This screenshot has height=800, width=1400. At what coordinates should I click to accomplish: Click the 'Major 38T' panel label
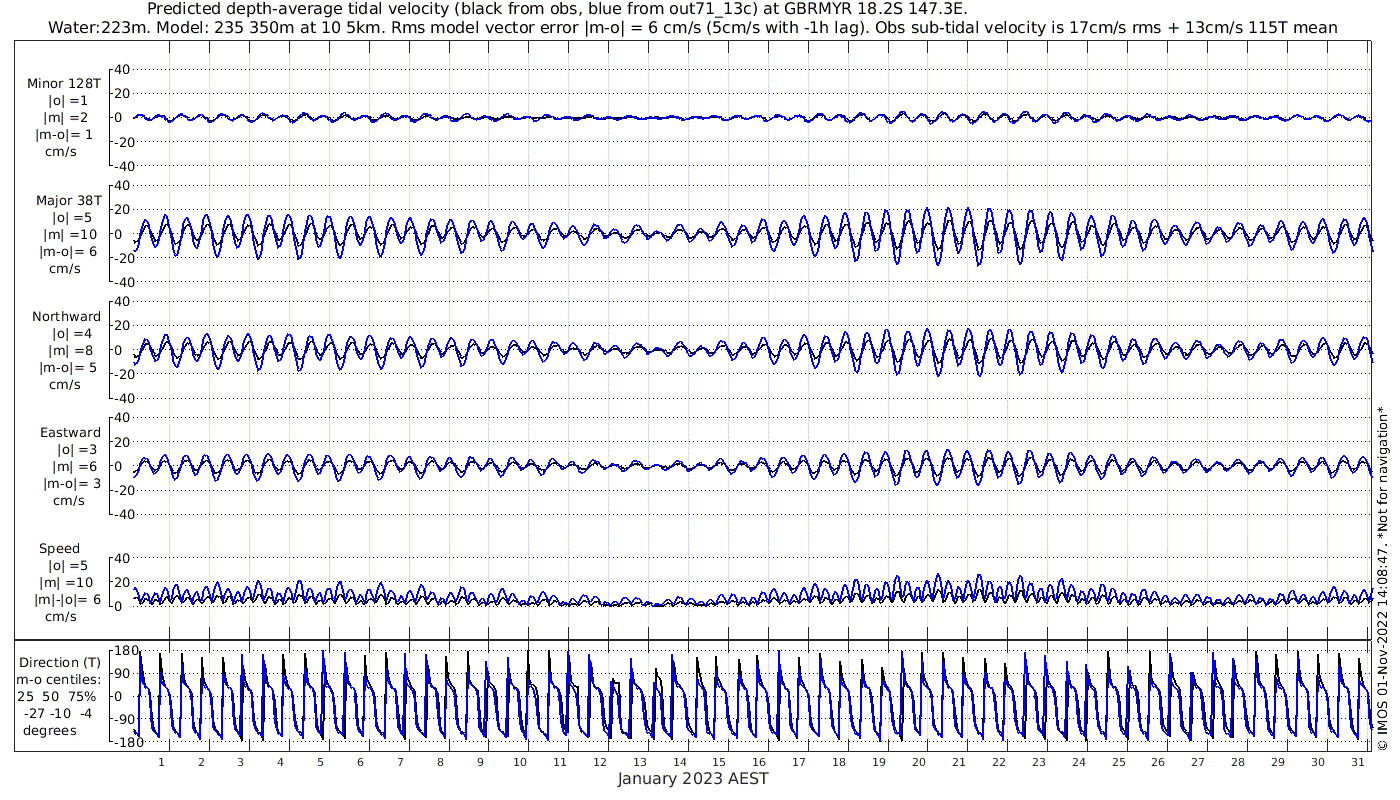(x=67, y=200)
